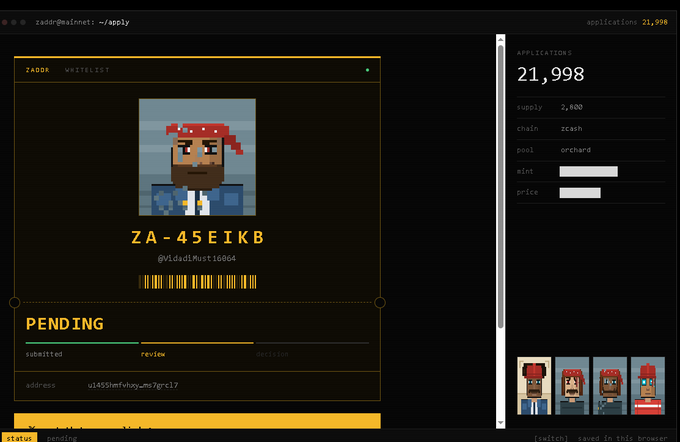Click the review step label
680x442 pixels.
(x=153, y=354)
